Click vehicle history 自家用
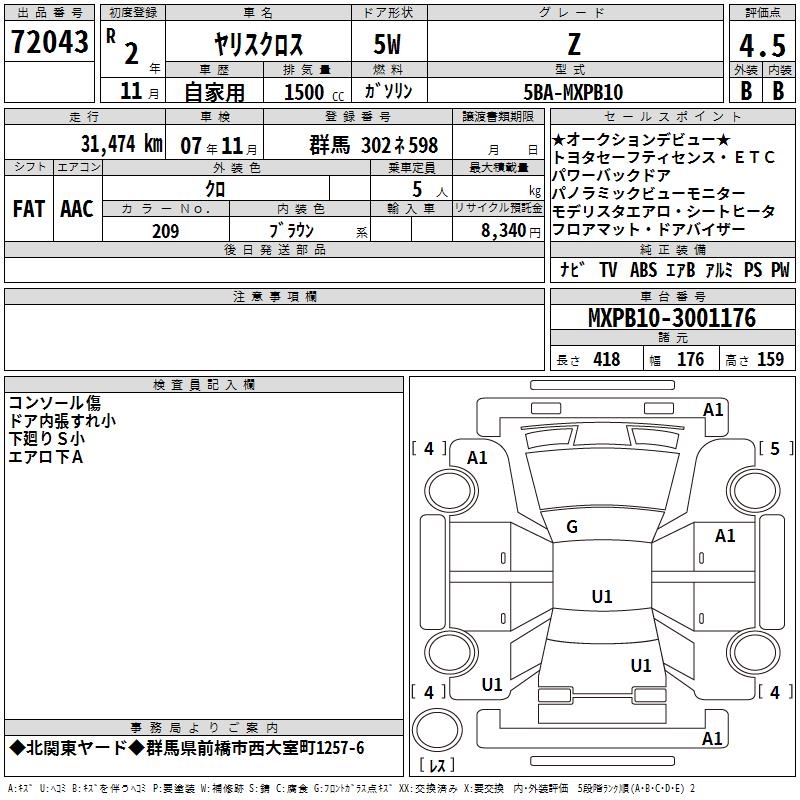 [x=214, y=92]
